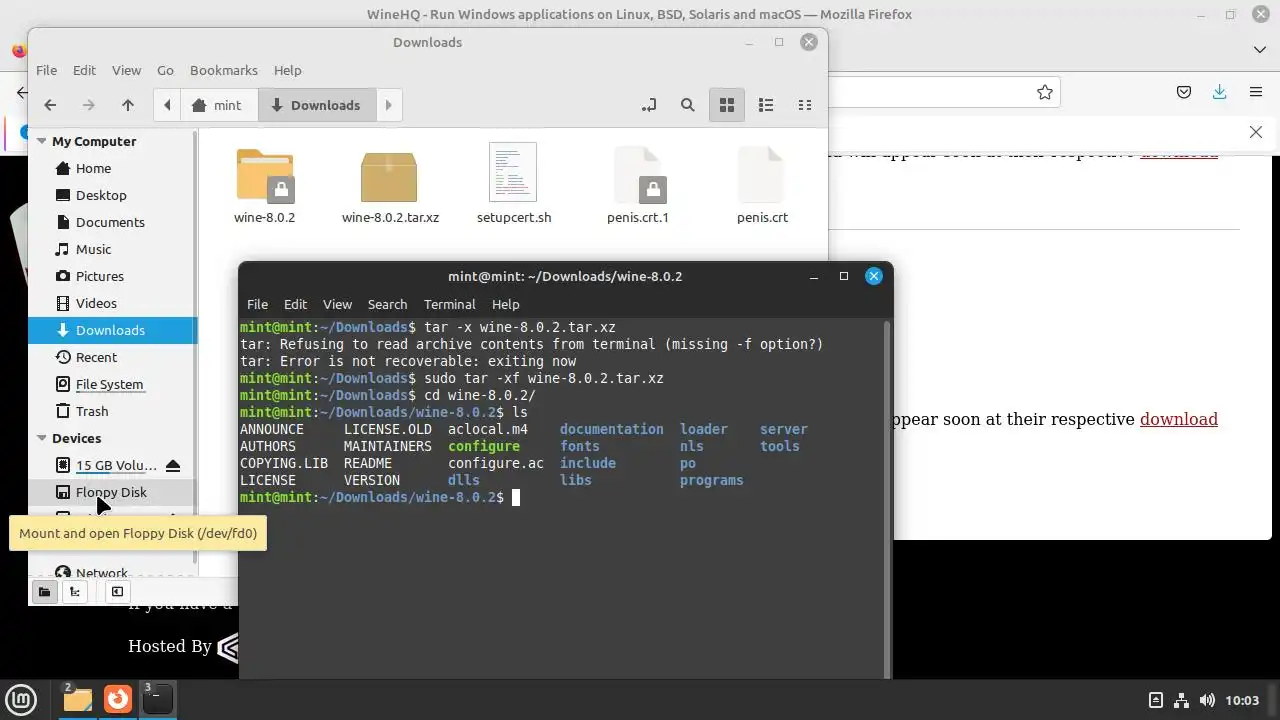Show places in the sidebar
Screen dimensions: 1280x720
coord(44,592)
